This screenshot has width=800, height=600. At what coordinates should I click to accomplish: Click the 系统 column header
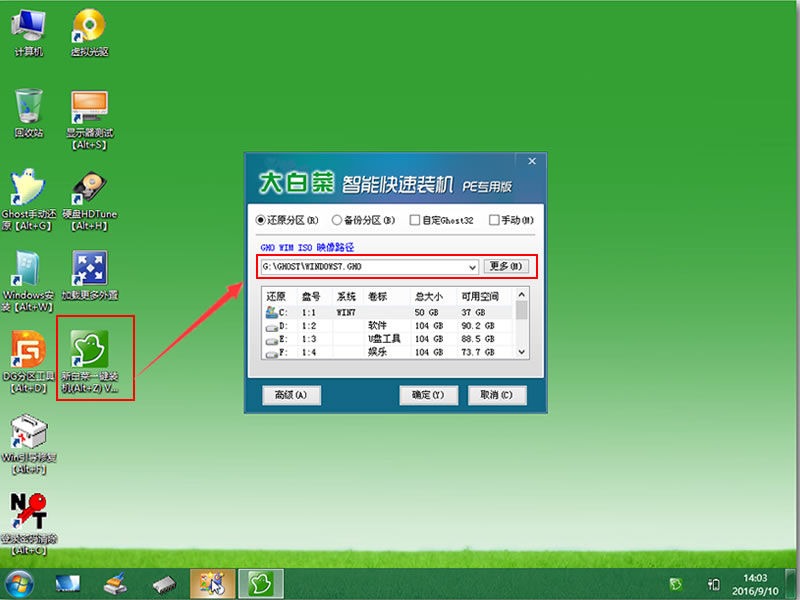(x=346, y=296)
